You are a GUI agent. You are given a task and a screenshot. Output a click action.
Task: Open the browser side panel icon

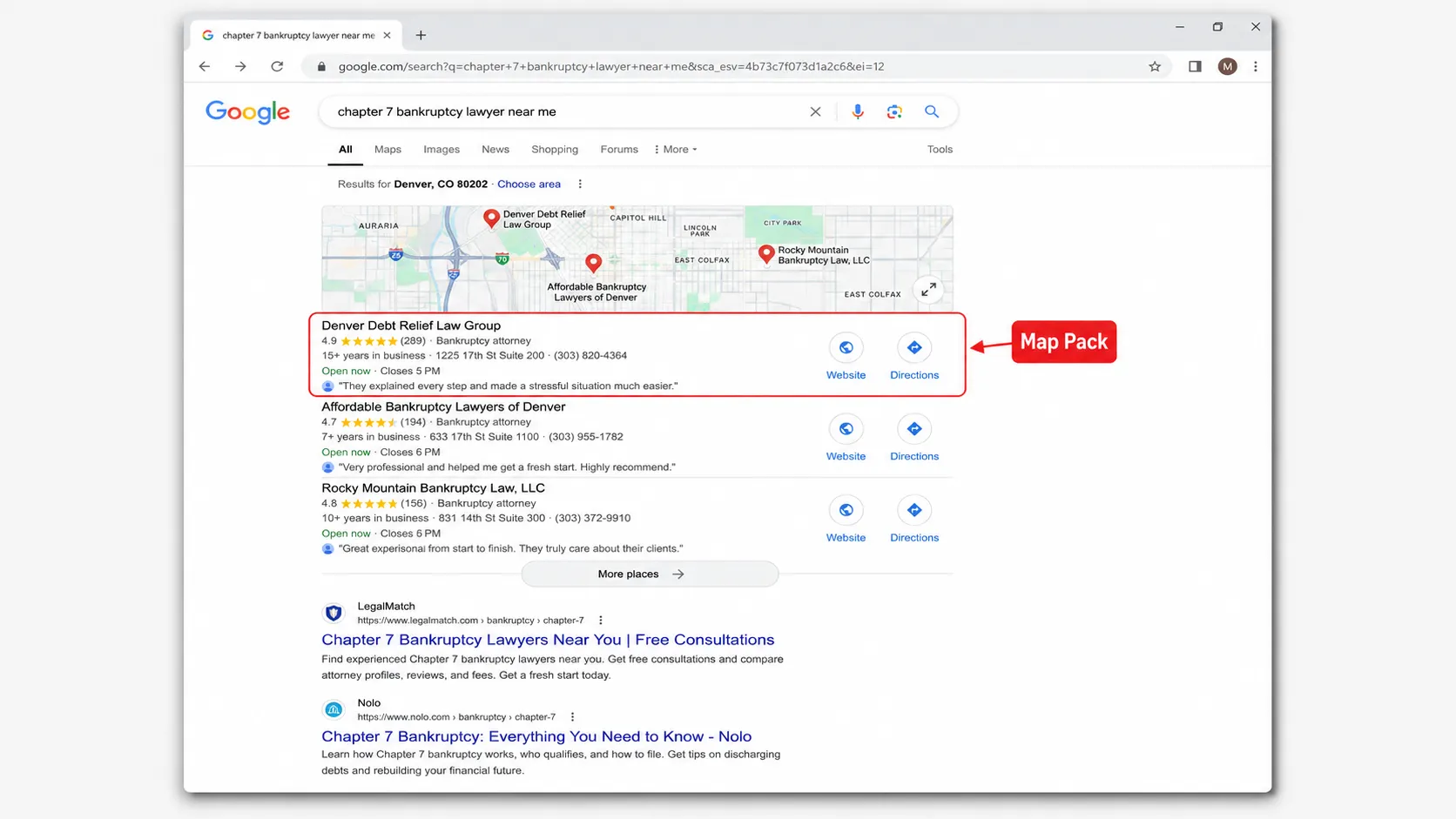pyautogui.click(x=1195, y=66)
